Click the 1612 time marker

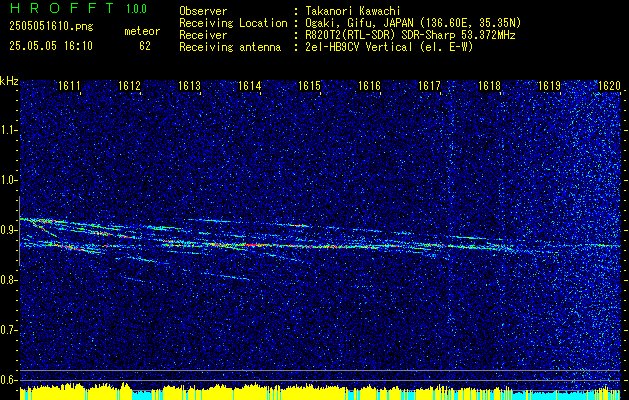(x=129, y=85)
